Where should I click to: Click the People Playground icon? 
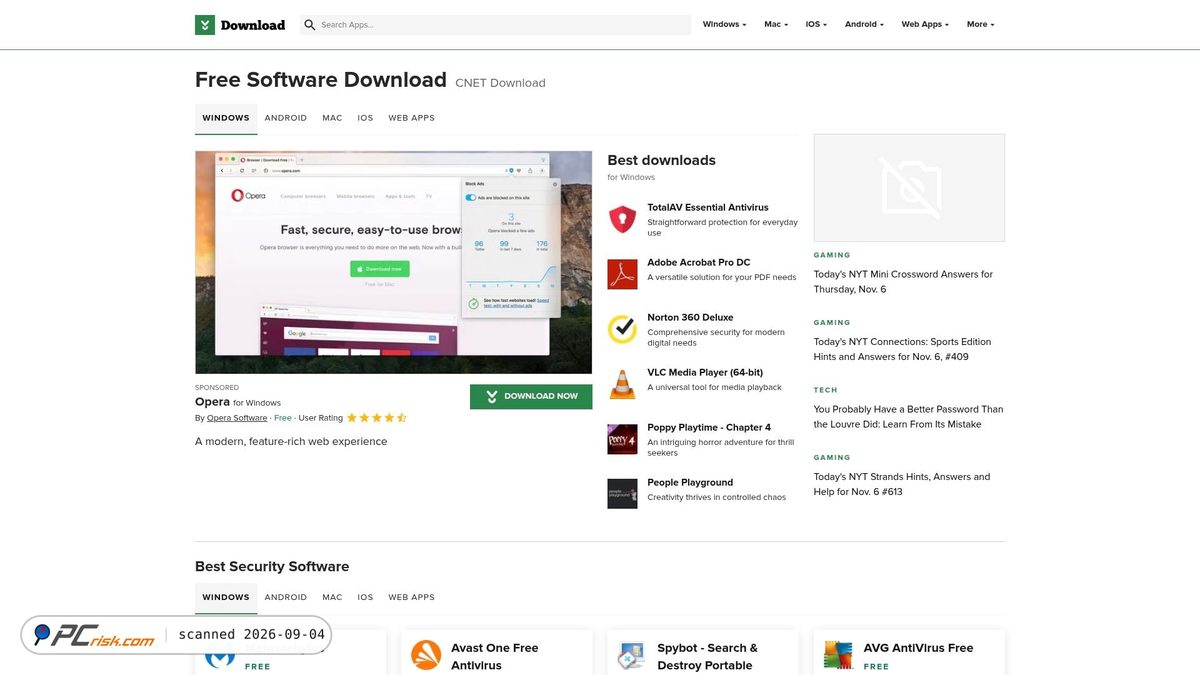pyautogui.click(x=622, y=494)
